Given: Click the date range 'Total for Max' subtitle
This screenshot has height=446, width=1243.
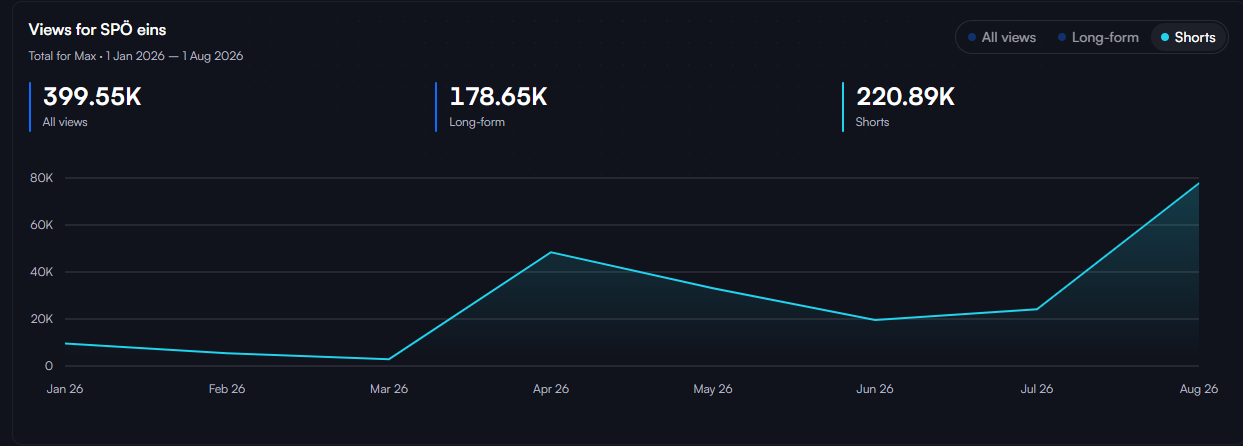Looking at the screenshot, I should (136, 56).
